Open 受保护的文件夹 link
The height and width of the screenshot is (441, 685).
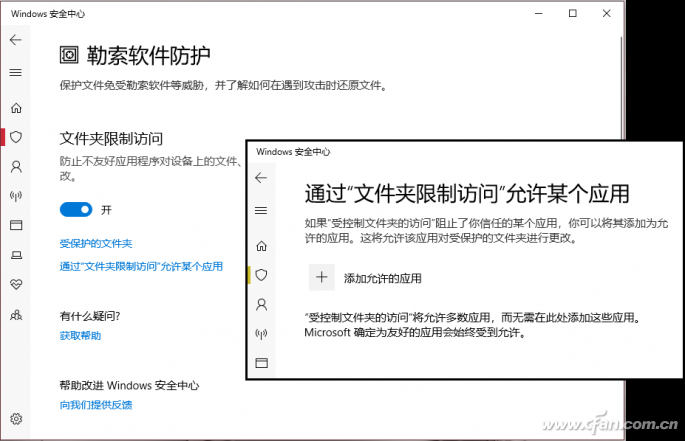pos(96,243)
